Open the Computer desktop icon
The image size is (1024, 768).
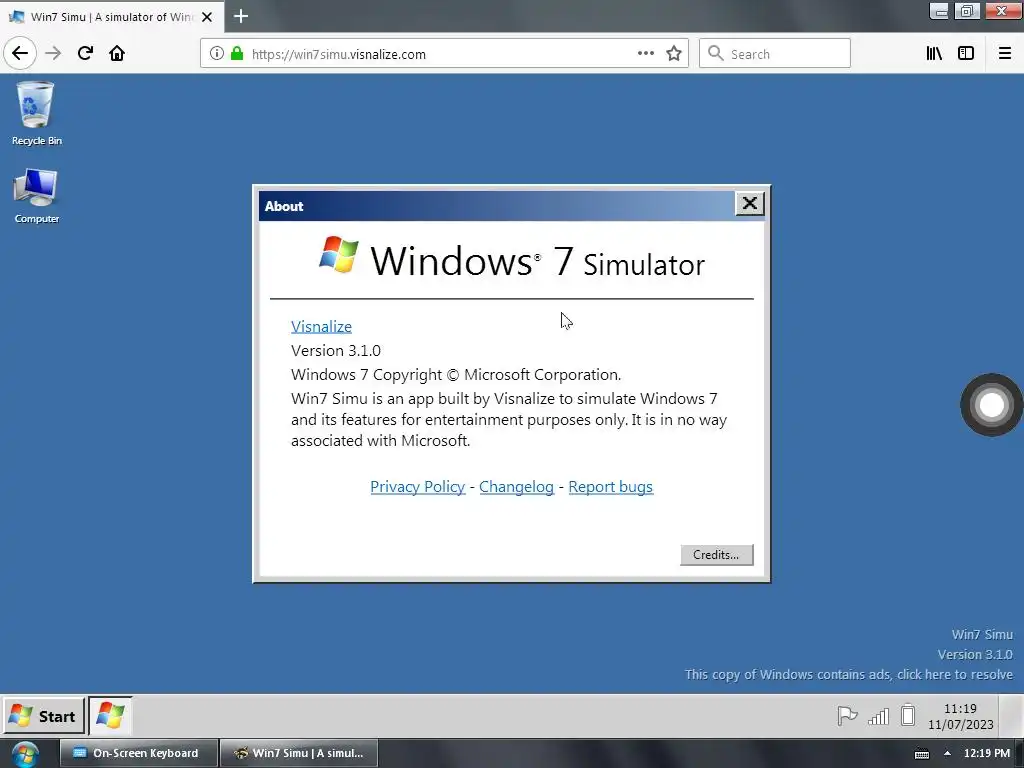pos(36,196)
